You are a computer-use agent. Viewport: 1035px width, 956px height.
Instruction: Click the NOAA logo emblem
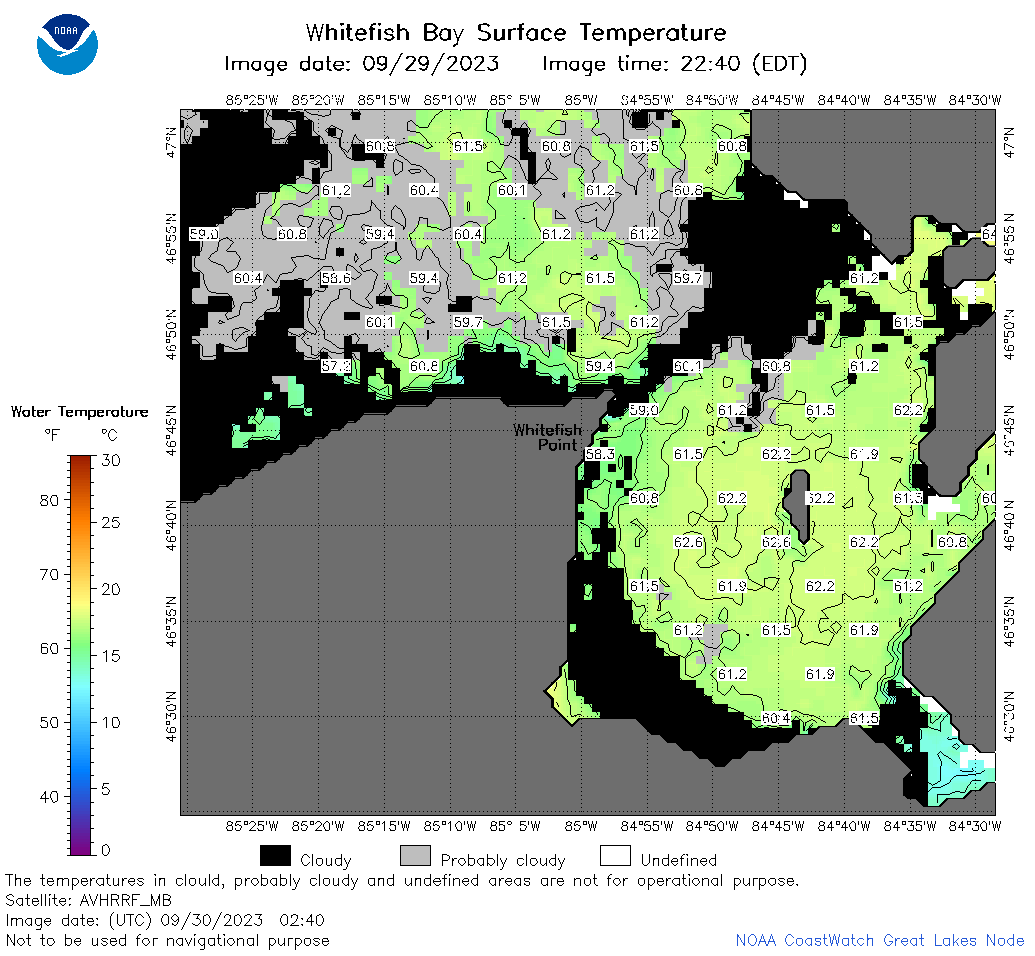(67, 44)
